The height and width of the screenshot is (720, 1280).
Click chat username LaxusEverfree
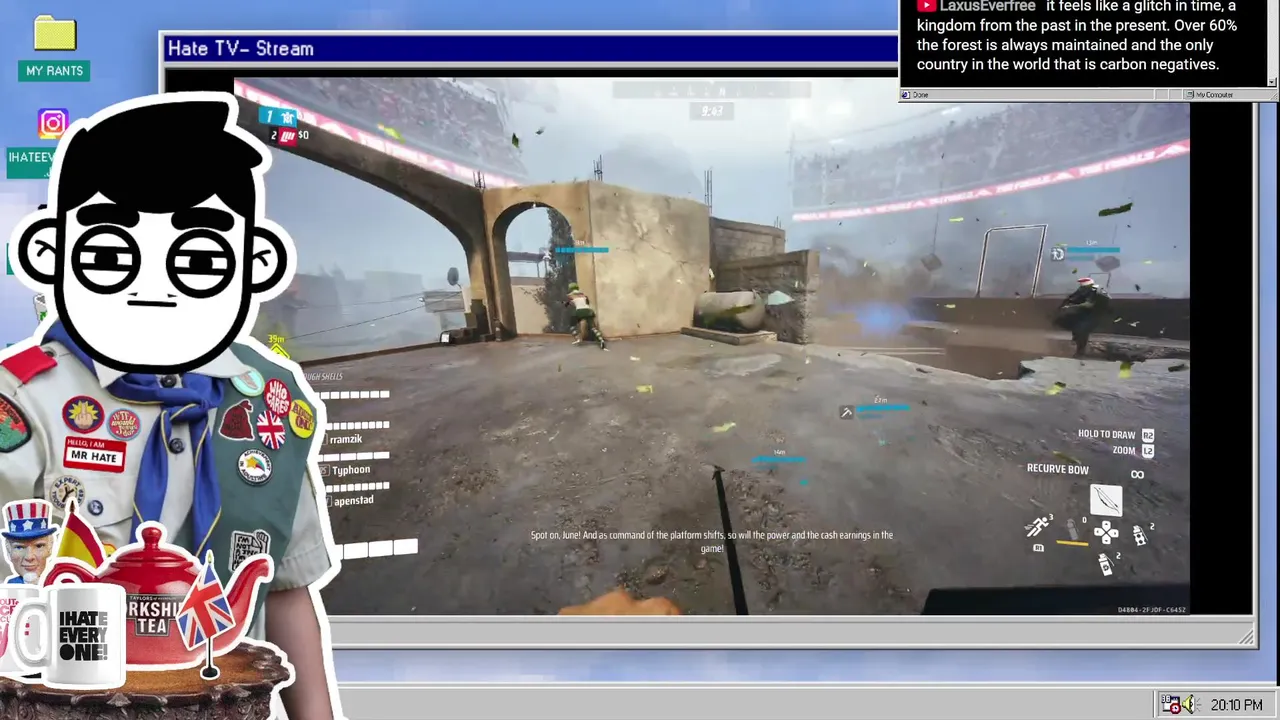point(987,6)
